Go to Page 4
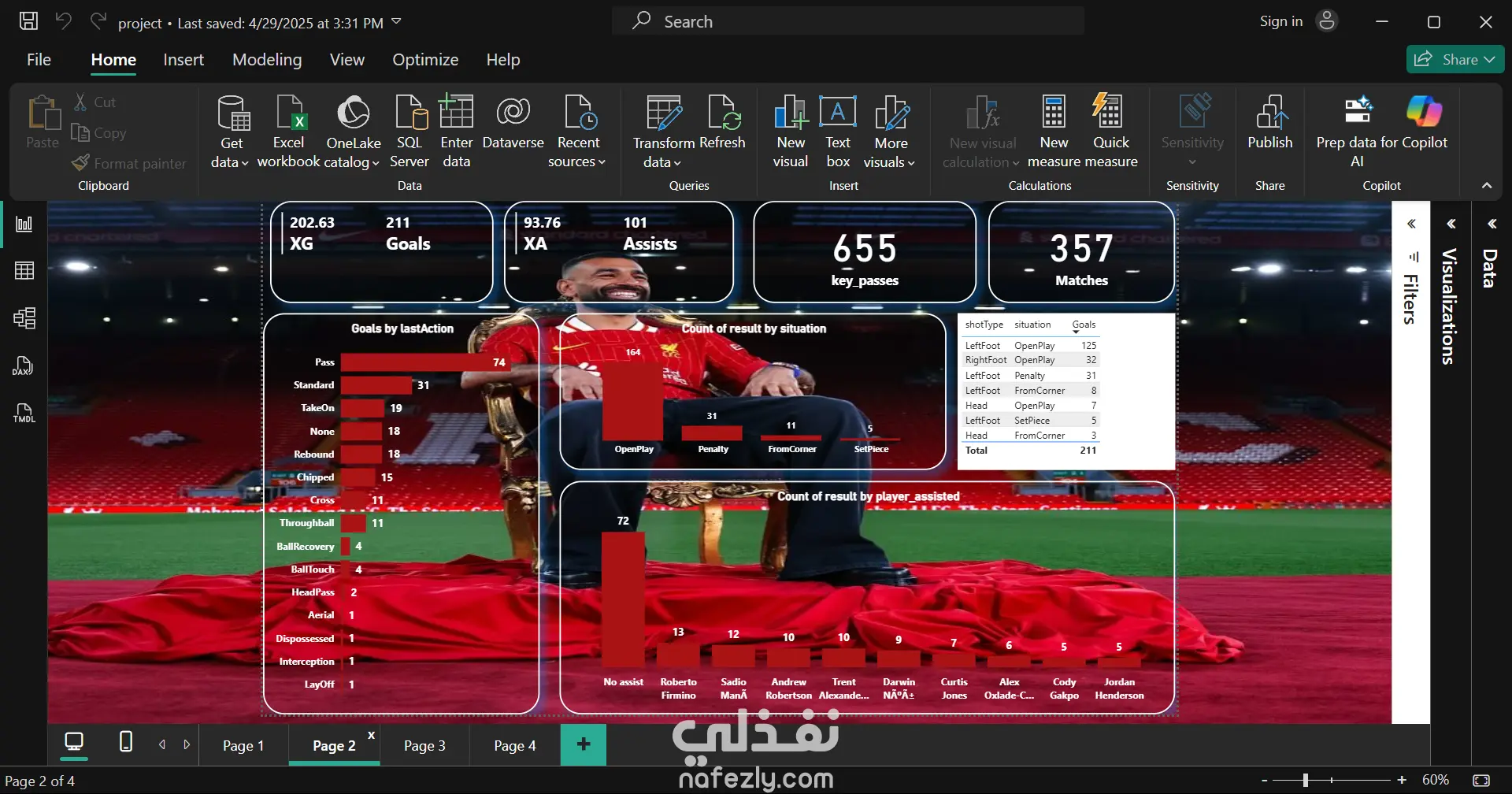The image size is (1512, 794). click(x=514, y=746)
